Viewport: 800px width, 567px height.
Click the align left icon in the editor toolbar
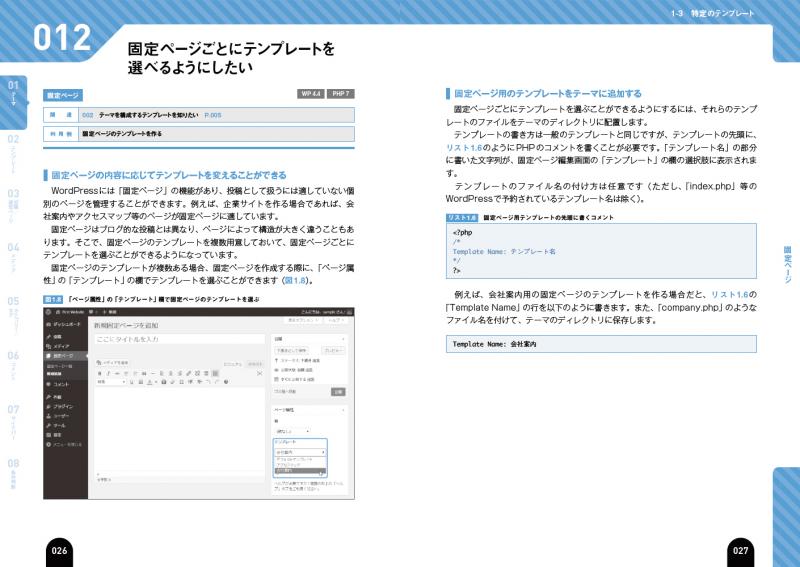[x=162, y=374]
